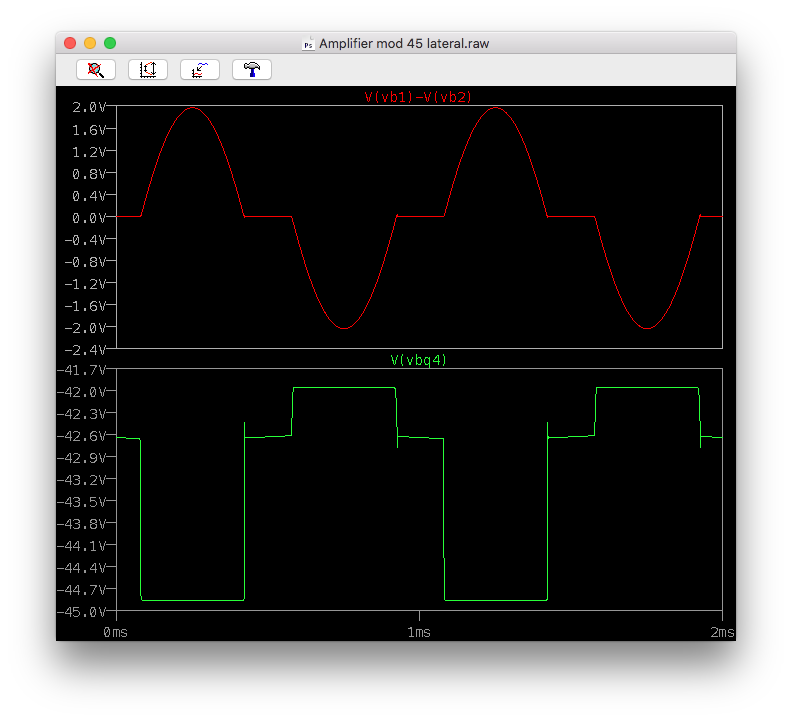Click the window title 'Amplifier mod 45 lateral.raw'
The width and height of the screenshot is (792, 721).
pos(404,44)
